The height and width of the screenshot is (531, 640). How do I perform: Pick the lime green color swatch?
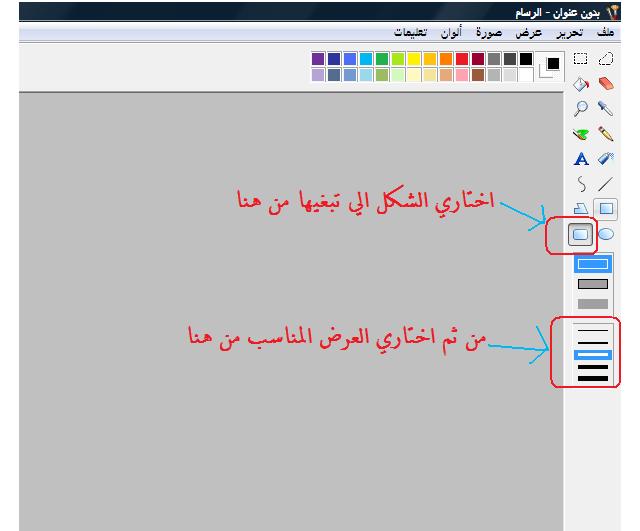(x=398, y=59)
